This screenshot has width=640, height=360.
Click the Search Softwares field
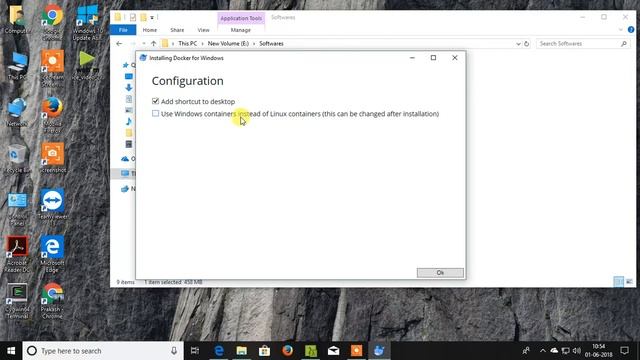point(582,44)
